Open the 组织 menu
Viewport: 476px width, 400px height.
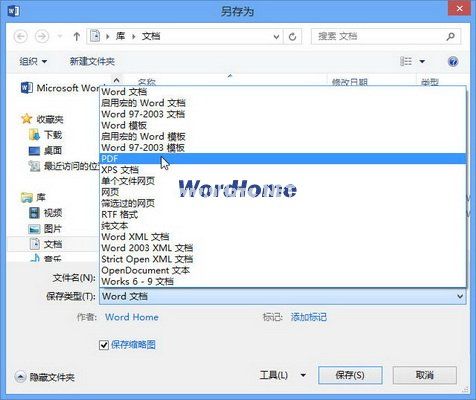pos(33,61)
